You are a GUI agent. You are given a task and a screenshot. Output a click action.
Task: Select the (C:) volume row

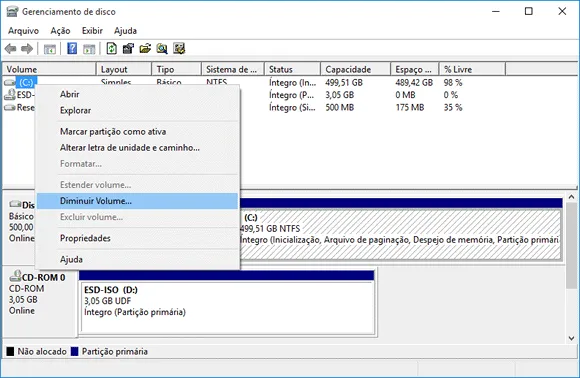(x=26, y=82)
